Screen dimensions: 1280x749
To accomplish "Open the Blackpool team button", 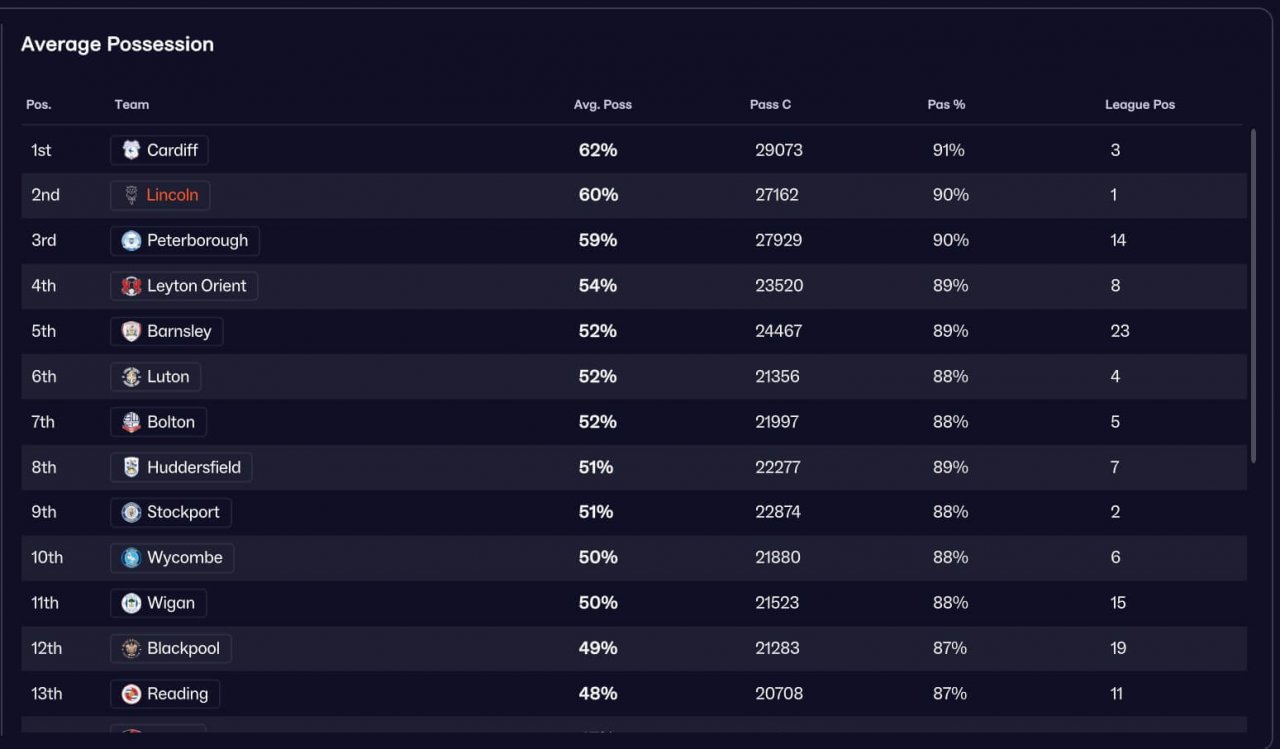I will click(x=171, y=648).
